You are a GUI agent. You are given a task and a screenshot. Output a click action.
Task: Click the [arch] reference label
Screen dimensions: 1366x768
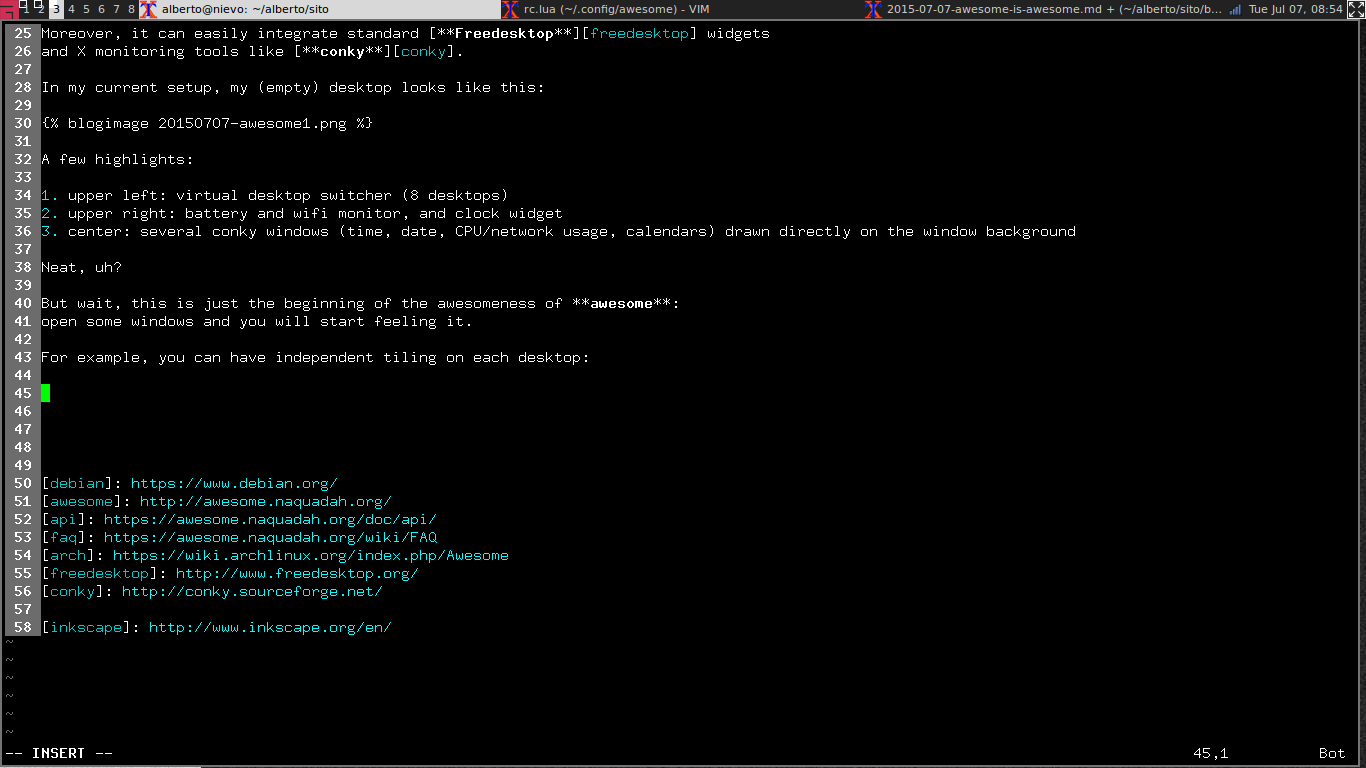pos(68,555)
